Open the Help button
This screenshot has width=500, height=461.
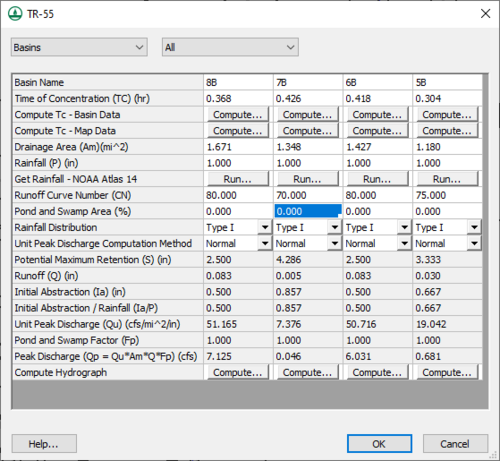pos(44,444)
